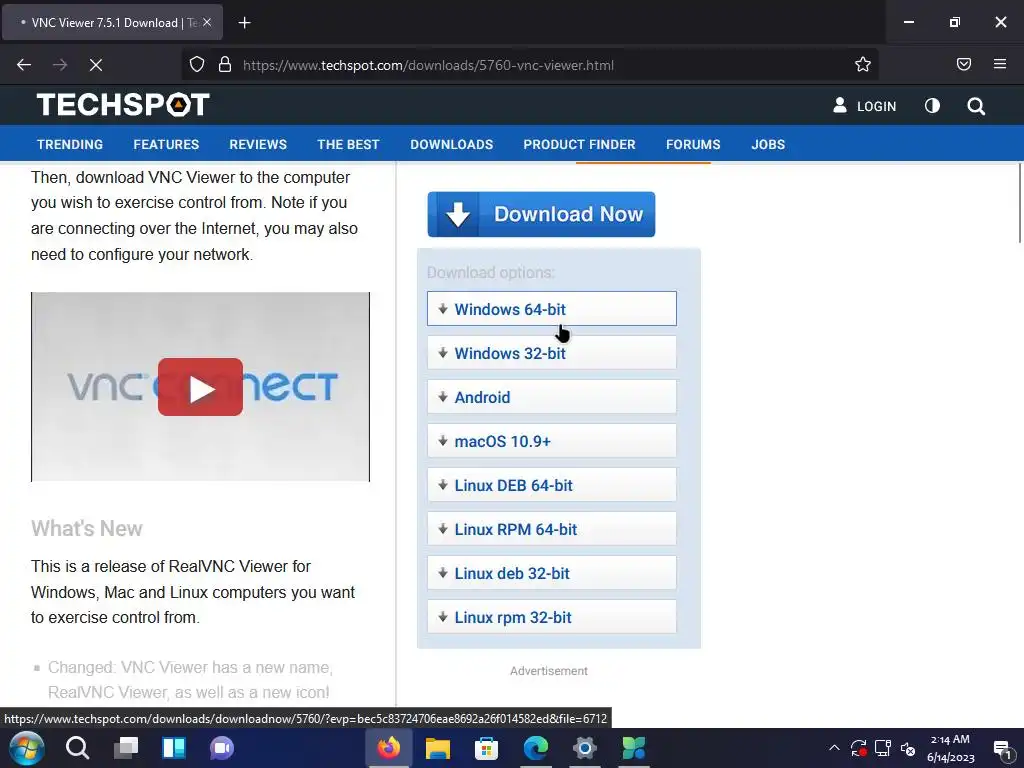
Task: Open File Explorer from taskbar
Action: tap(438, 748)
